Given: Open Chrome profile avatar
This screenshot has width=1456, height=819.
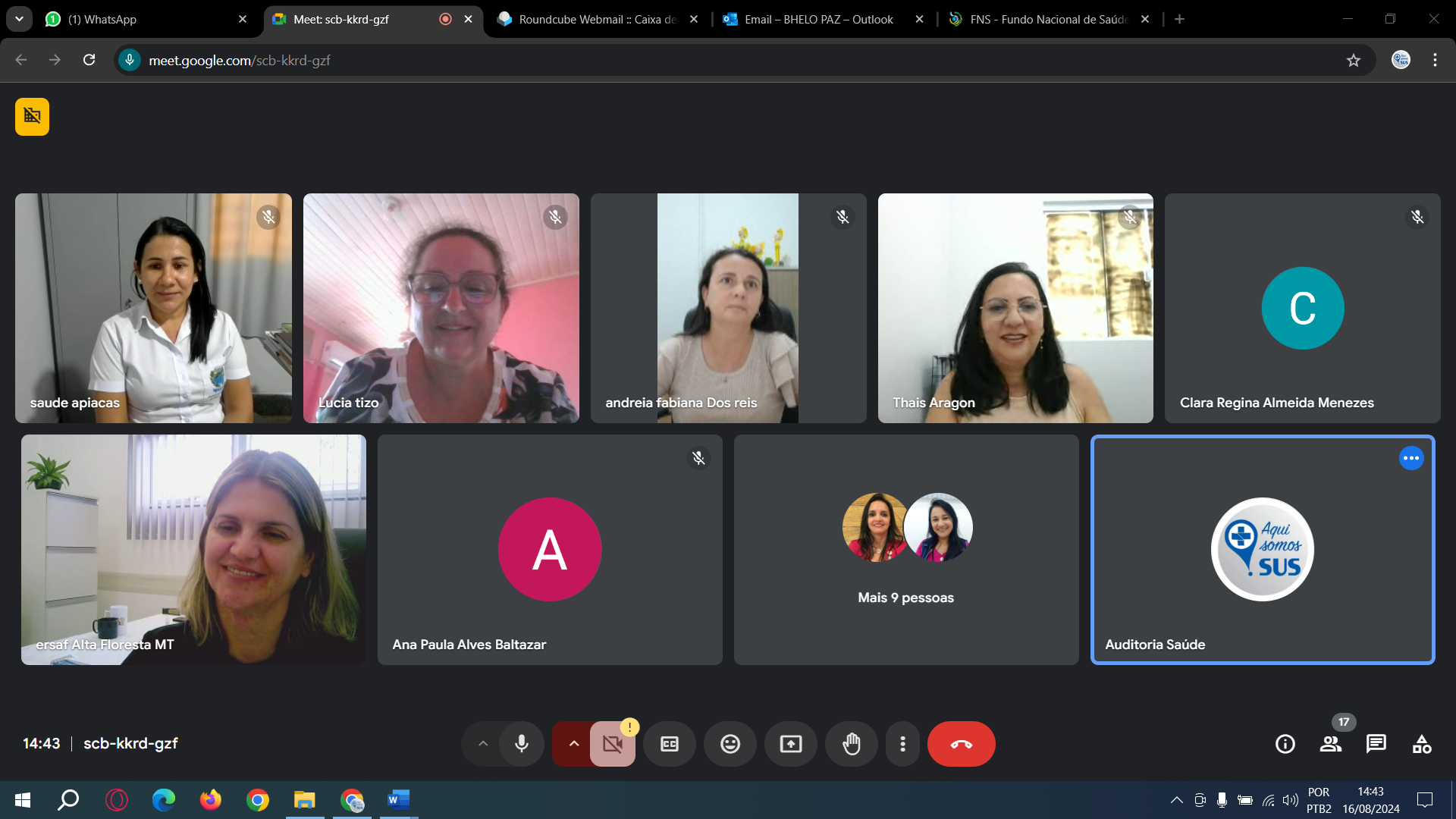Looking at the screenshot, I should (x=1401, y=60).
